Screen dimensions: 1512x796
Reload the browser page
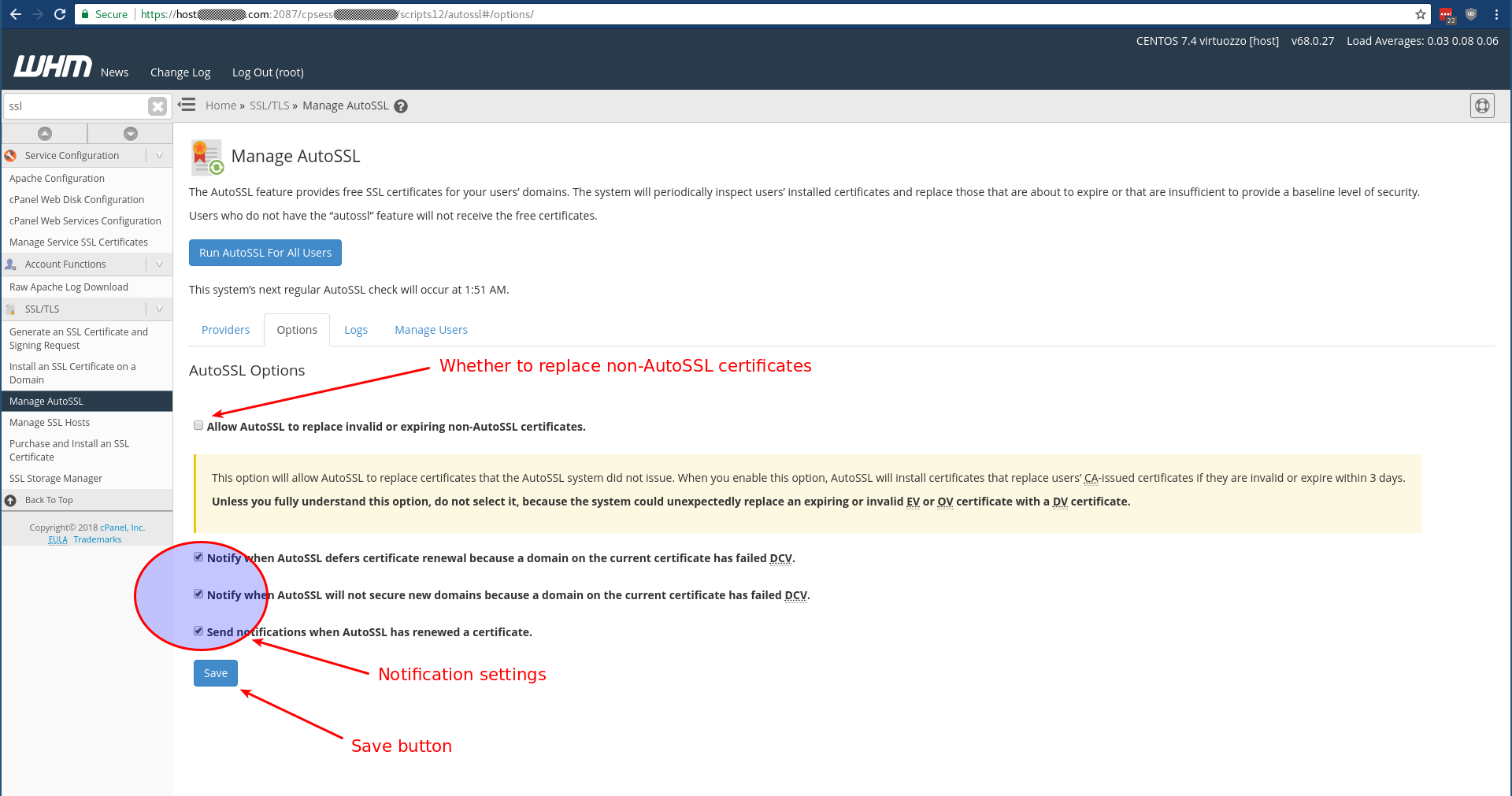pyautogui.click(x=60, y=14)
